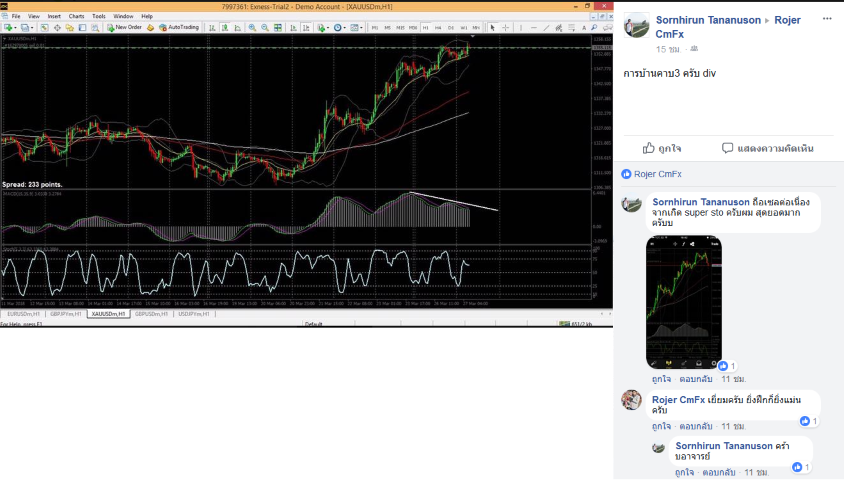Select the Fibonacci retracement tool
The image size is (844, 480).
coord(572,27)
